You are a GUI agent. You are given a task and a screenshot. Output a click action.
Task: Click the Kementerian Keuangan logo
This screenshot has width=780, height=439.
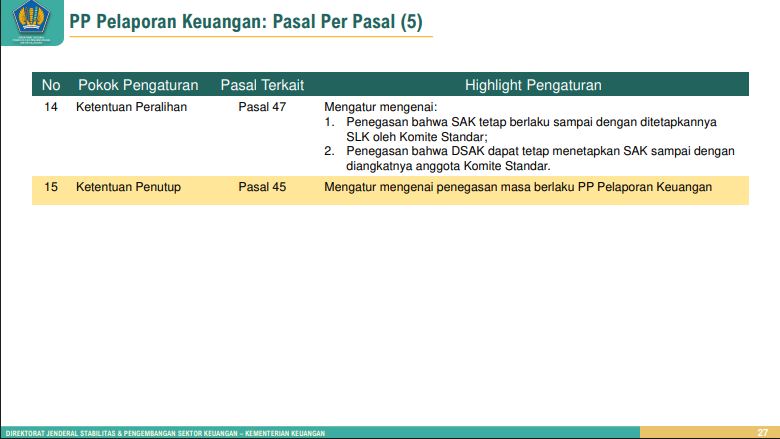(x=32, y=22)
